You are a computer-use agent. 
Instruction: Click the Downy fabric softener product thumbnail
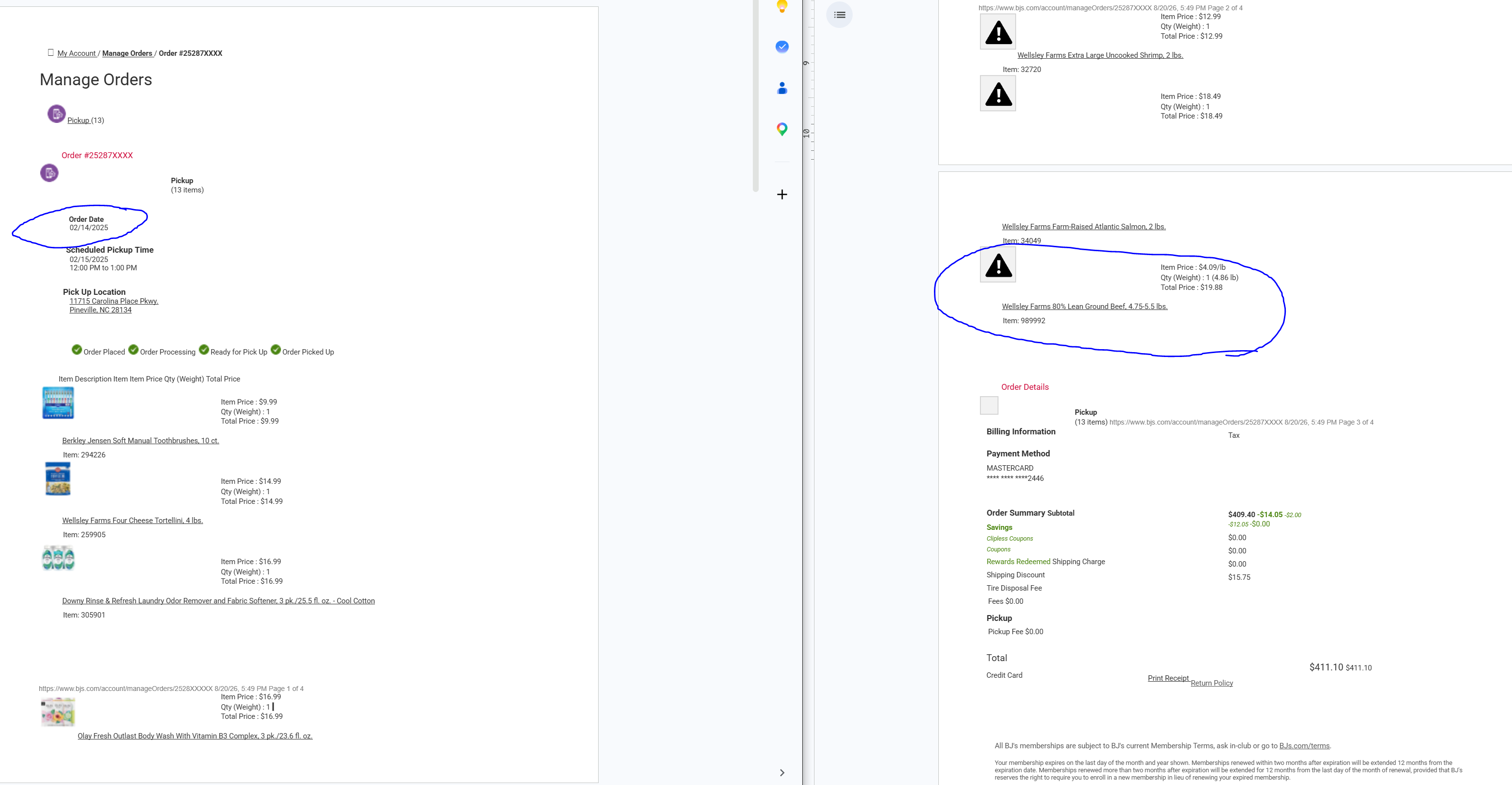58,558
